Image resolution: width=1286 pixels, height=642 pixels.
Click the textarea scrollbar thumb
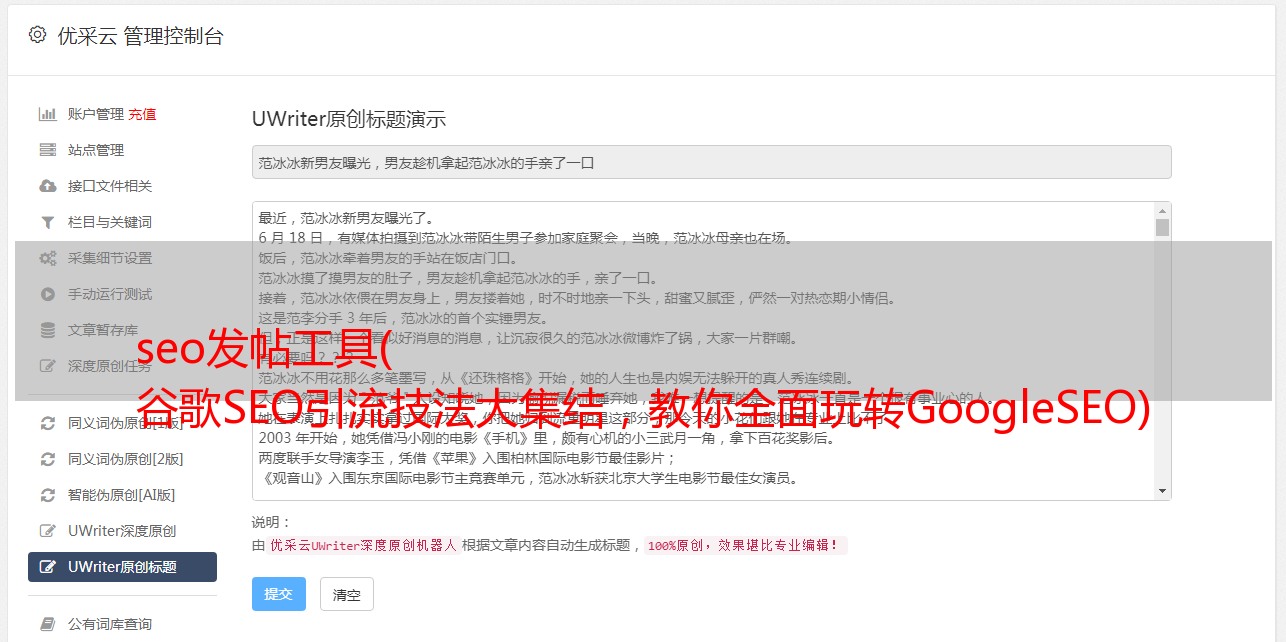point(1162,227)
